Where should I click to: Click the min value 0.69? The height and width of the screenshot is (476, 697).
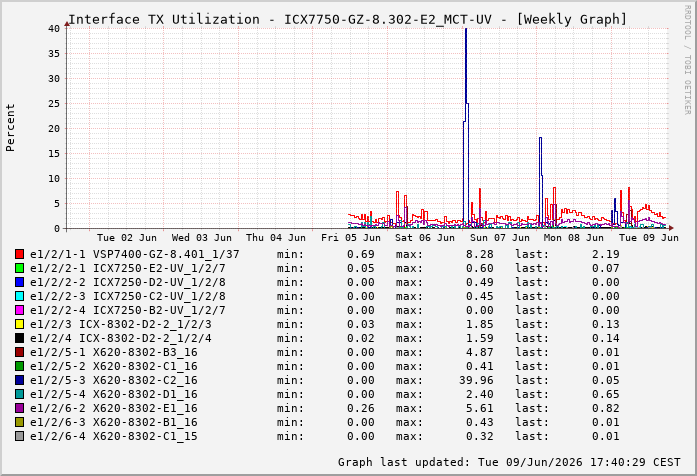(x=361, y=254)
